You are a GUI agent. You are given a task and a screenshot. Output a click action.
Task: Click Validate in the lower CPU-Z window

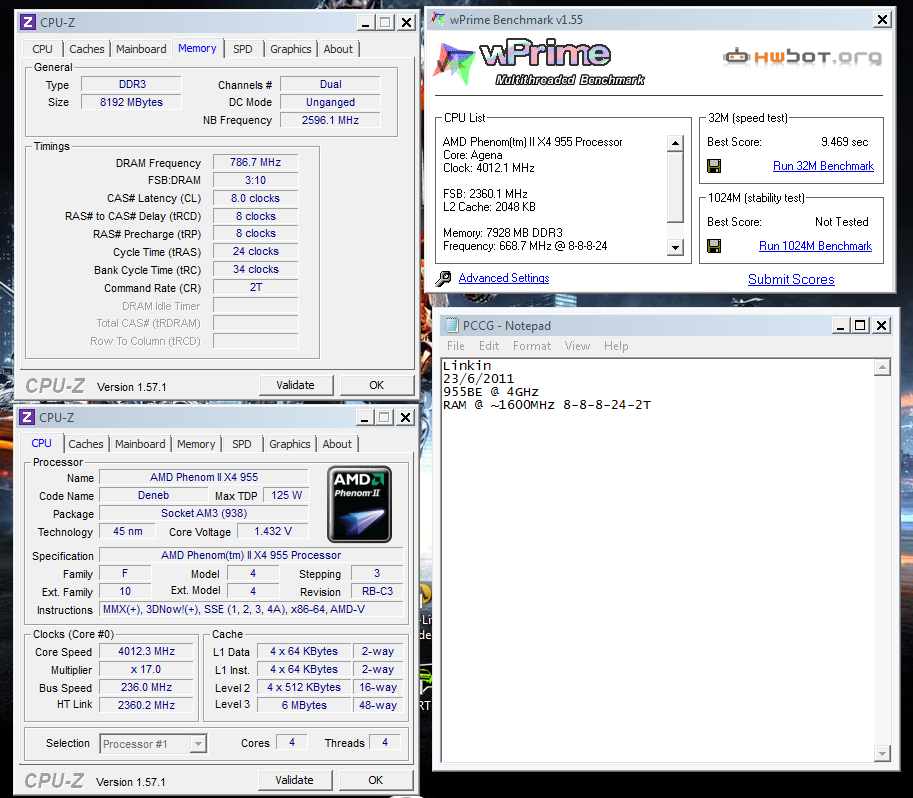[295, 780]
